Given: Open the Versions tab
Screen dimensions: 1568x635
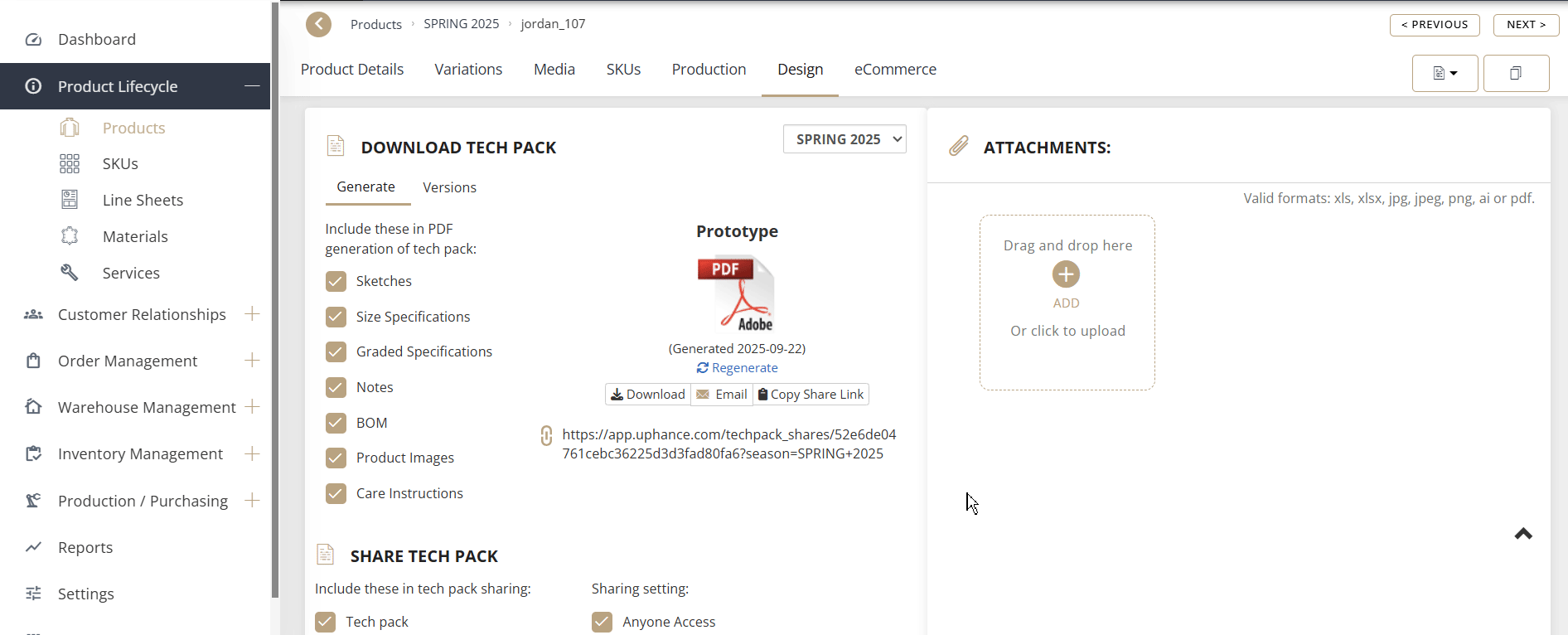Looking at the screenshot, I should (449, 187).
